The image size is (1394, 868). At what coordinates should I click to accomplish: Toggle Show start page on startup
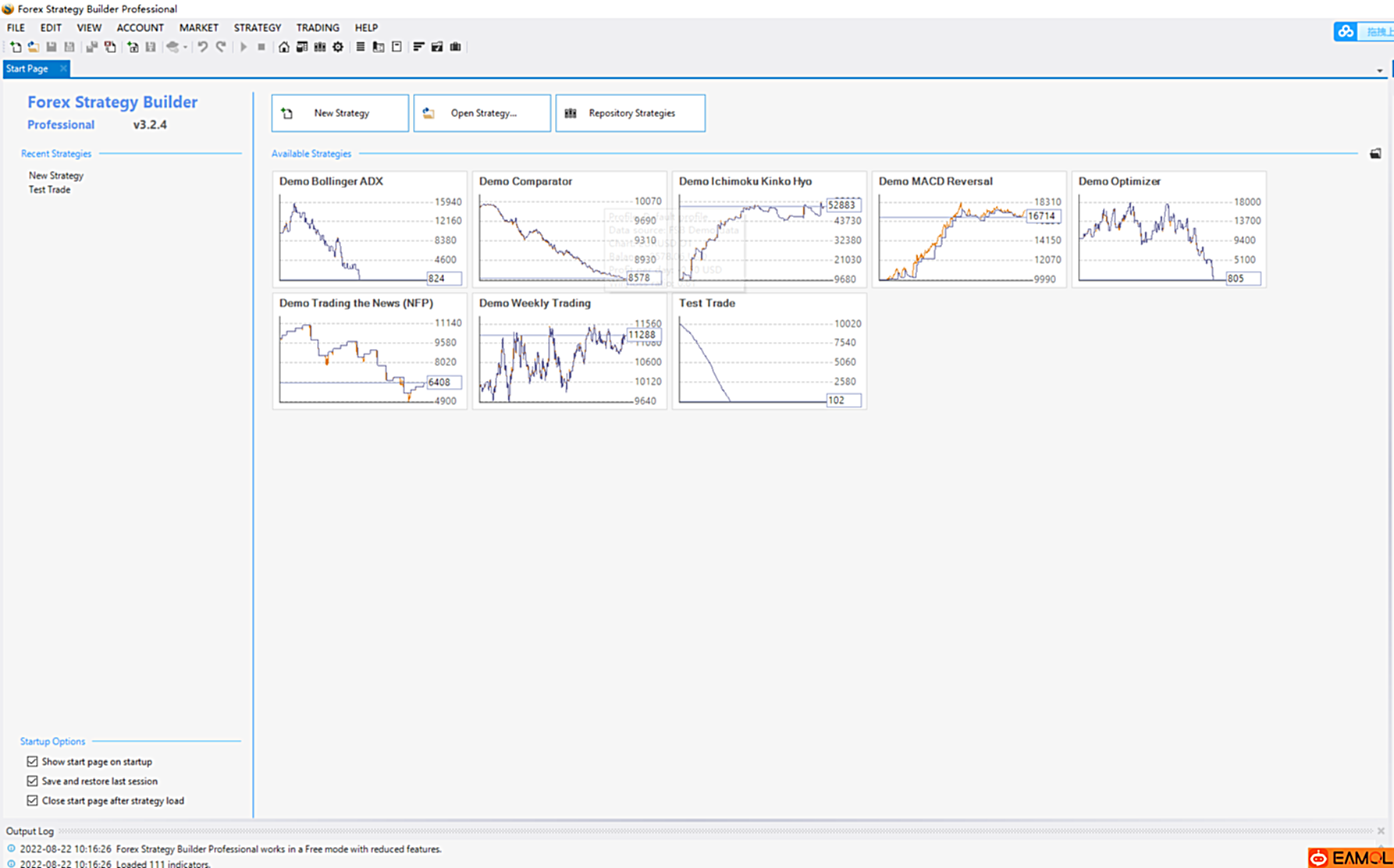click(32, 761)
